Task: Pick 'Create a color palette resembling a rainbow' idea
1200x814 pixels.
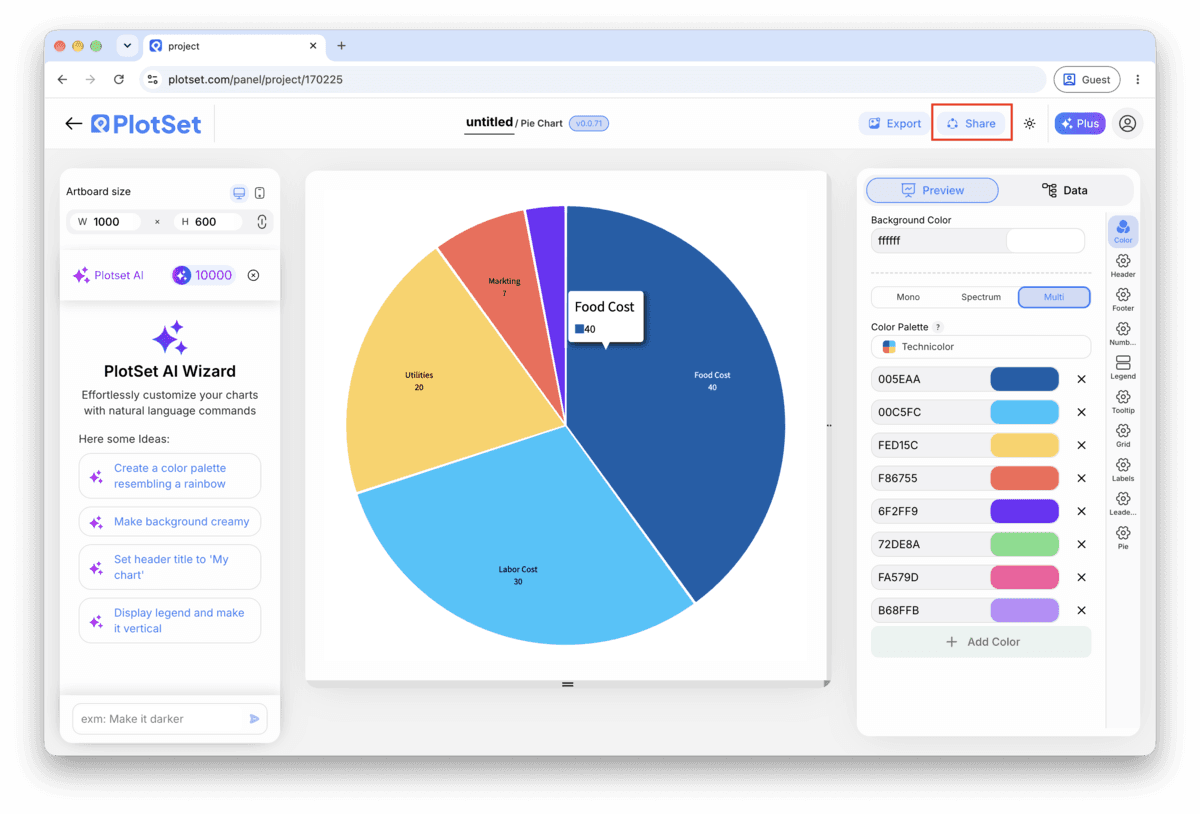Action: pos(170,476)
